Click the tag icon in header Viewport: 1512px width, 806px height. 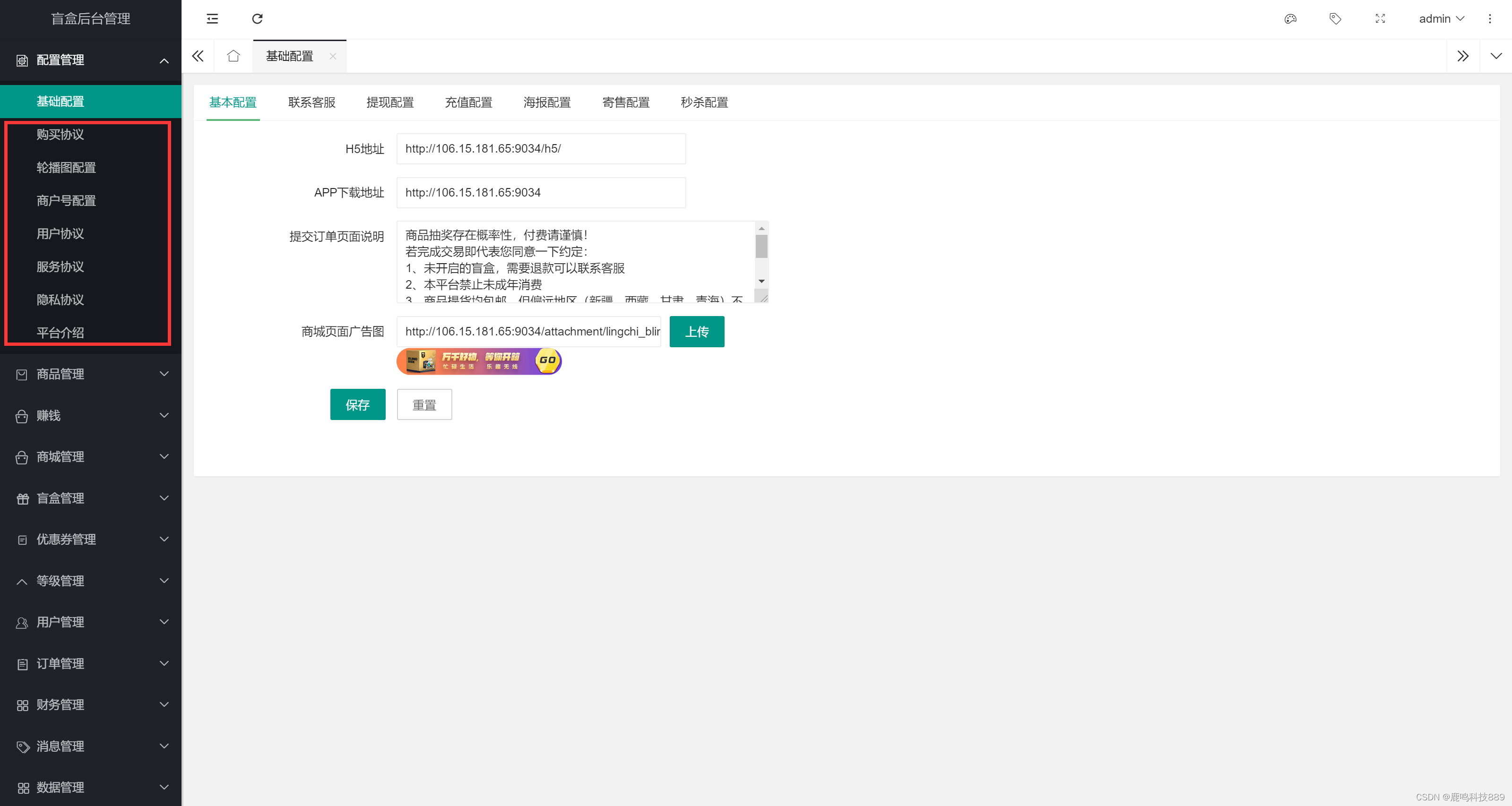pyautogui.click(x=1335, y=19)
